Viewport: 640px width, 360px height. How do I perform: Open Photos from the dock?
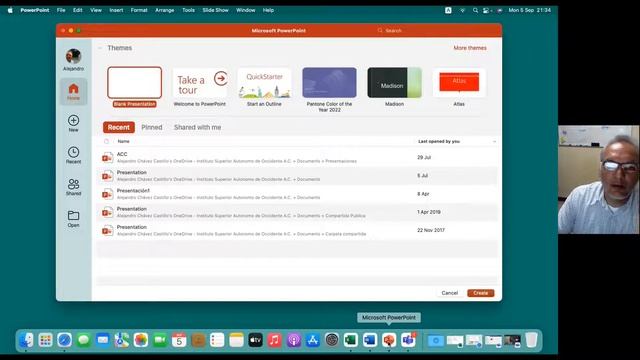[141, 340]
